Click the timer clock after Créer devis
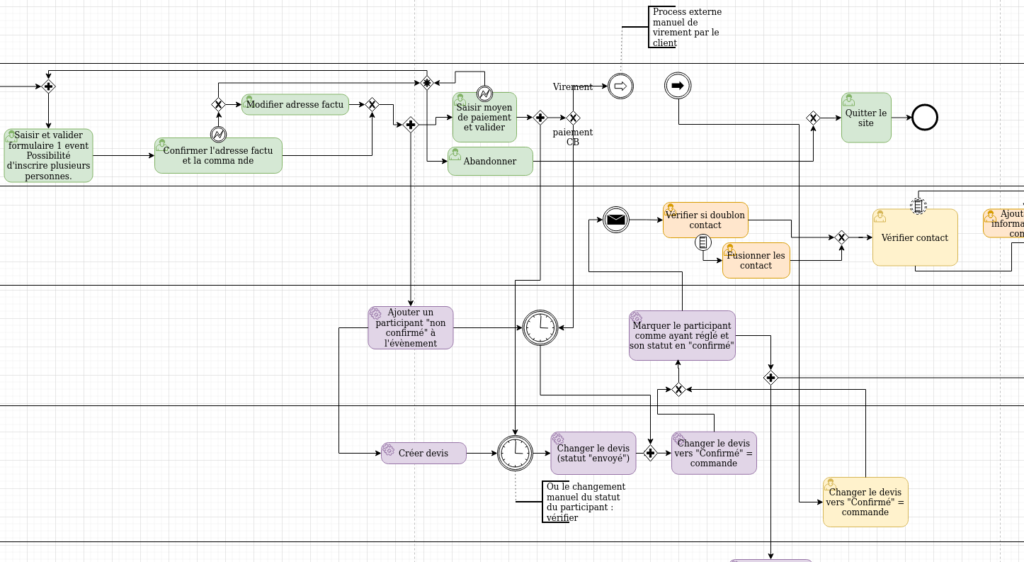The width and height of the screenshot is (1024, 562). [x=515, y=453]
